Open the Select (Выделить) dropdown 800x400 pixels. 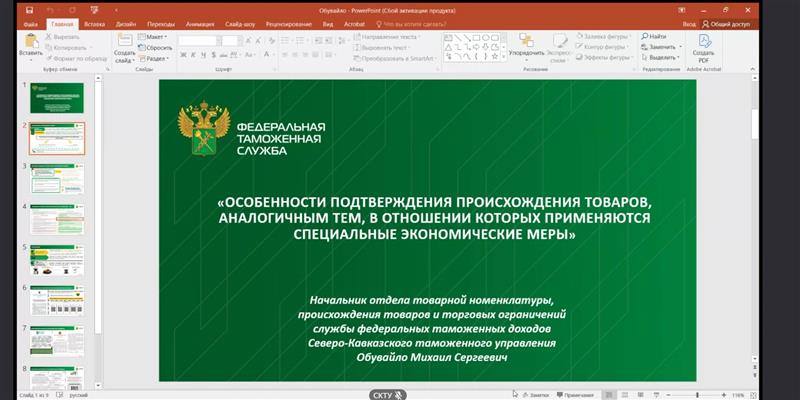click(x=662, y=58)
